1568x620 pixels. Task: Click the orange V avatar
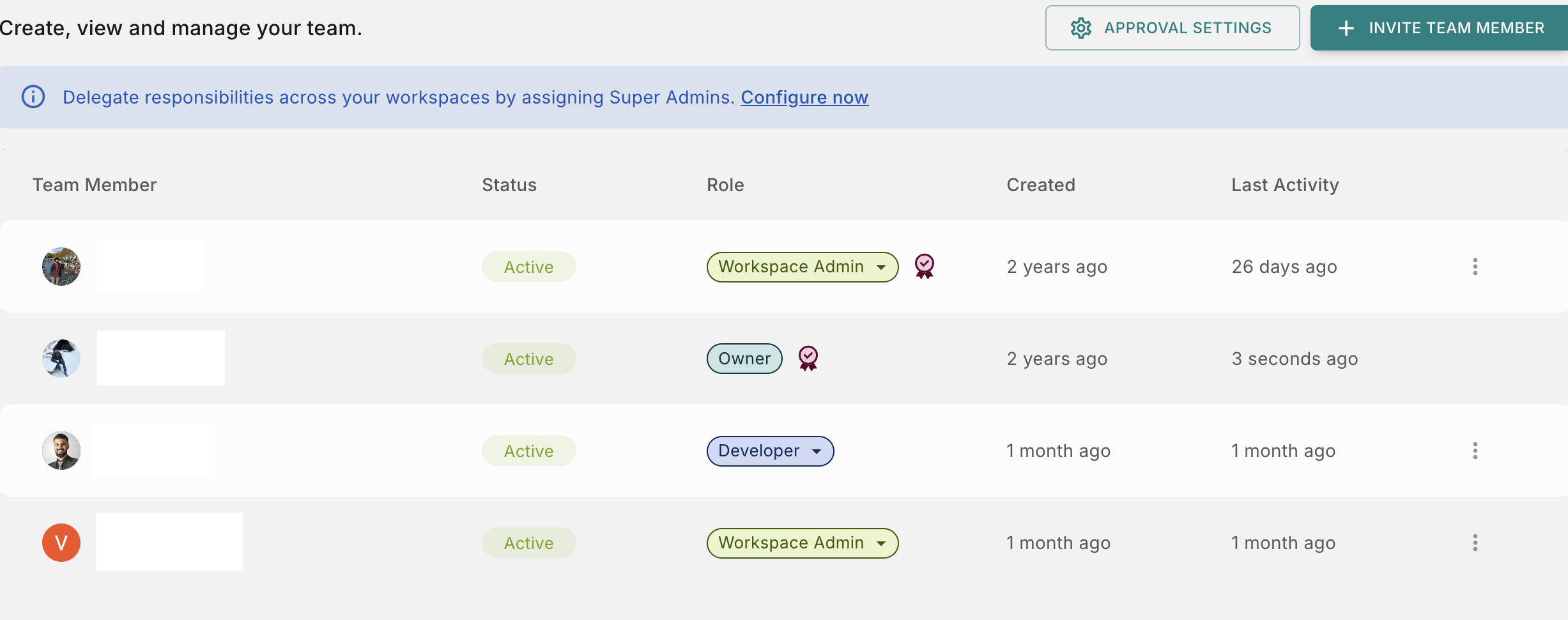click(61, 543)
